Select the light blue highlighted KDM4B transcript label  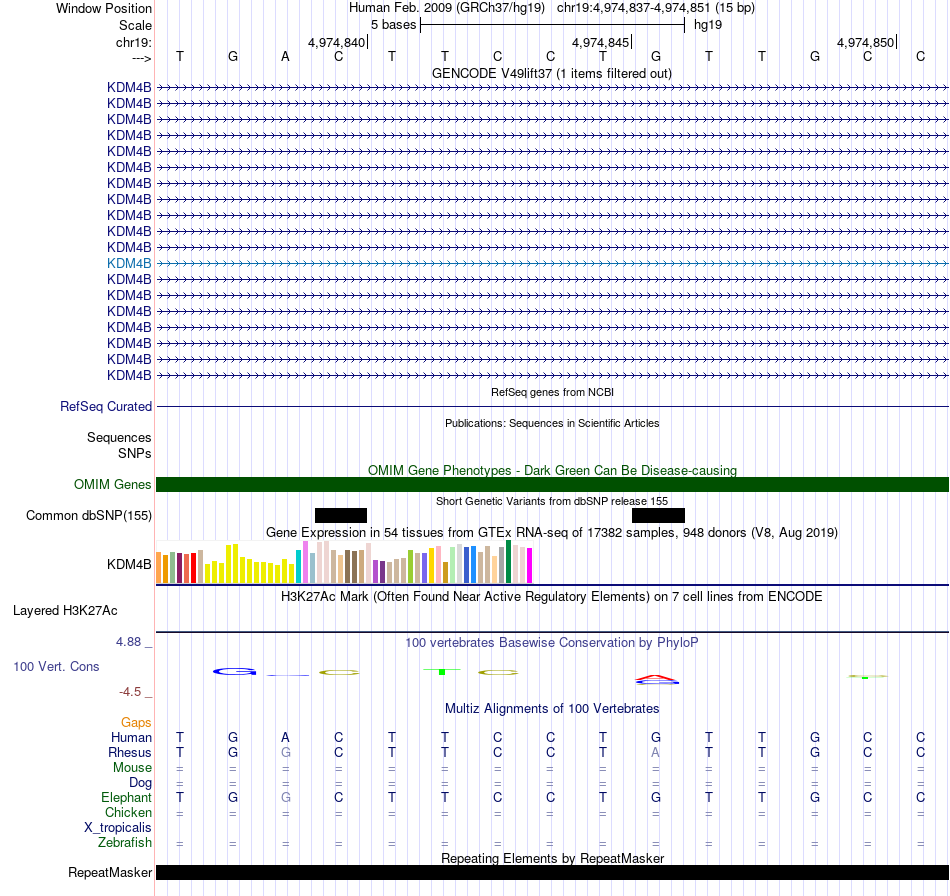pos(129,264)
